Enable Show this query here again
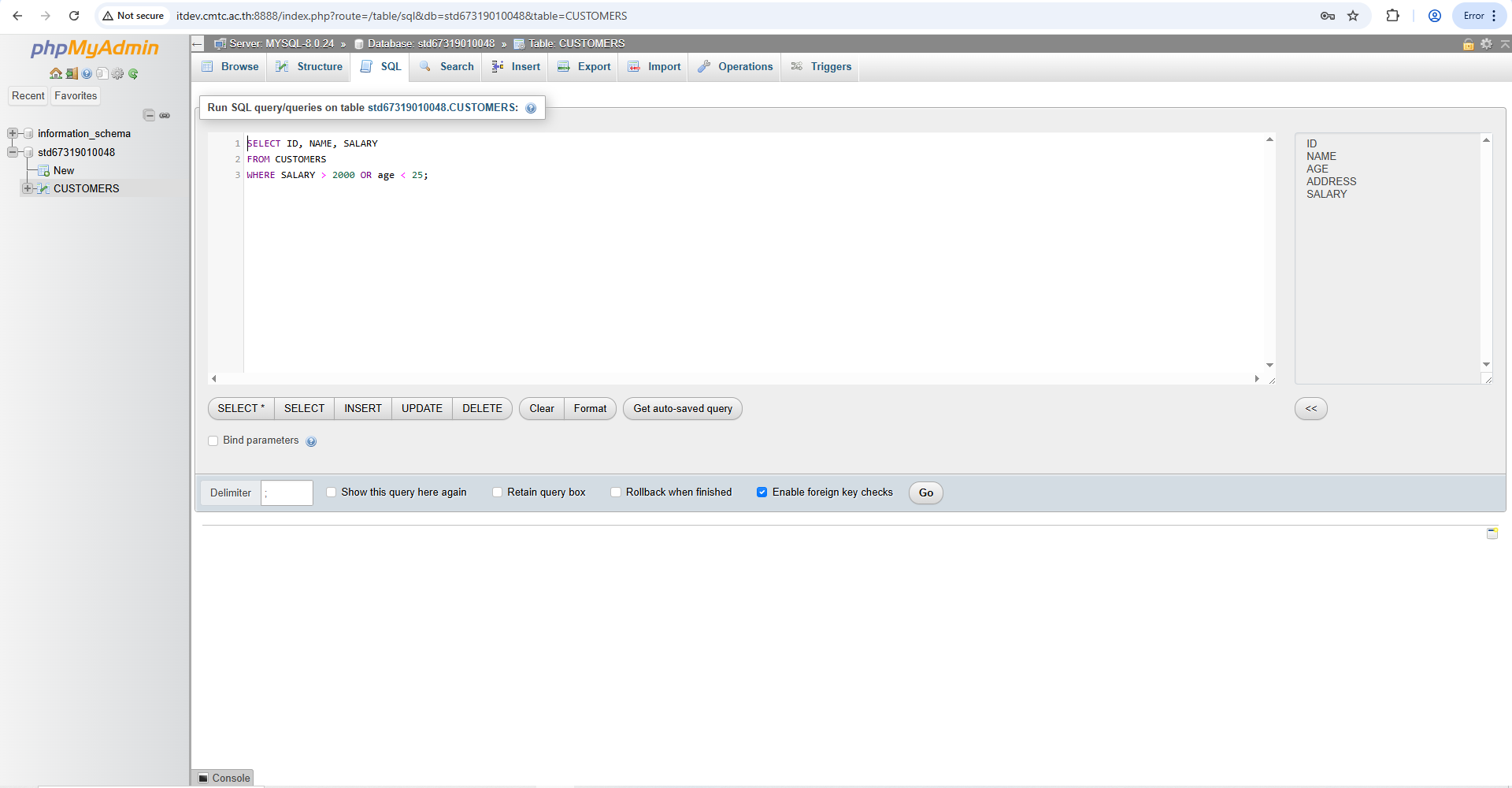 coord(332,492)
